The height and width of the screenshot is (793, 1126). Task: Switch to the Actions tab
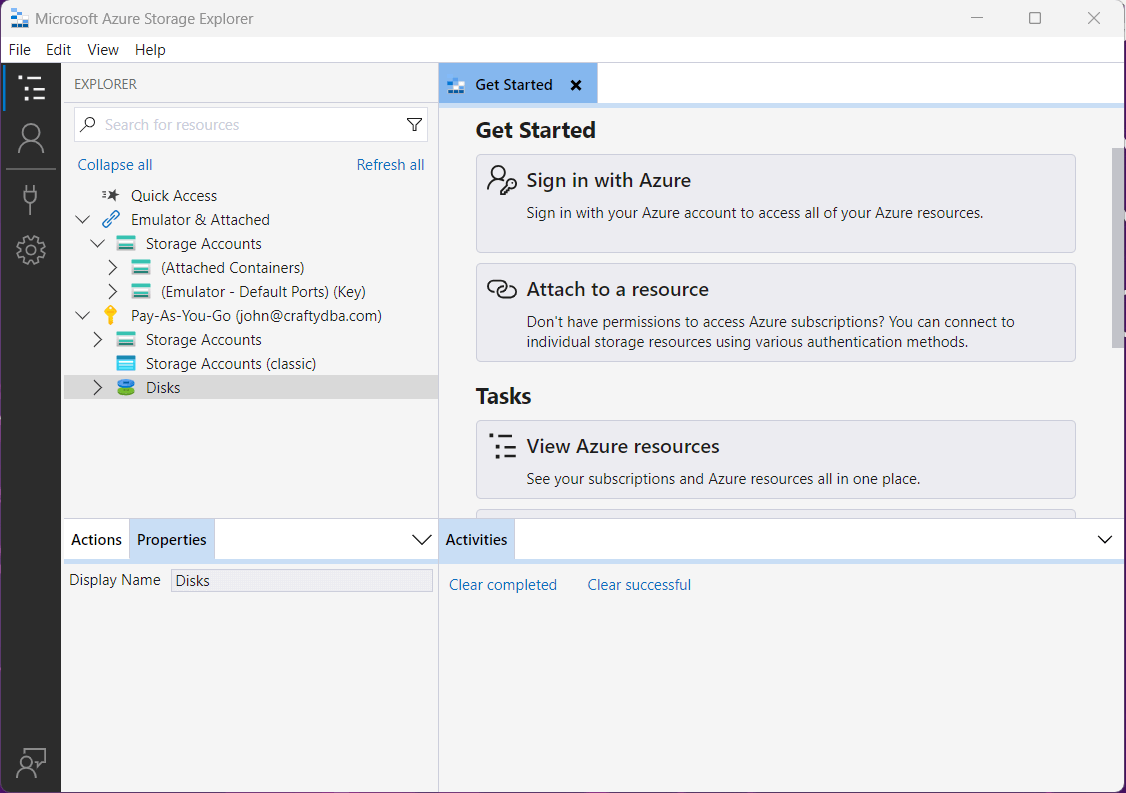tap(96, 540)
